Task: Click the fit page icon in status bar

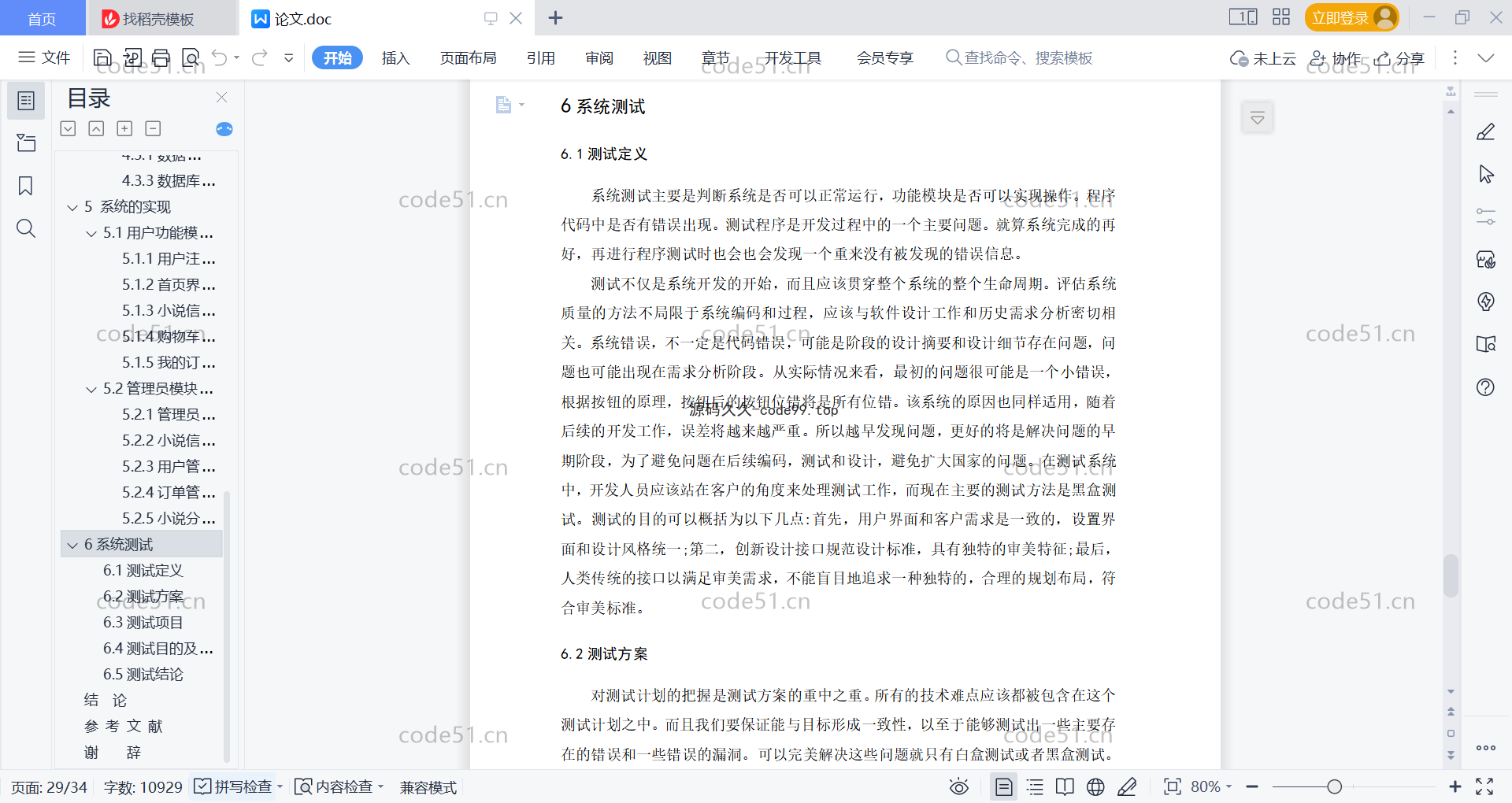Action: [x=1173, y=787]
